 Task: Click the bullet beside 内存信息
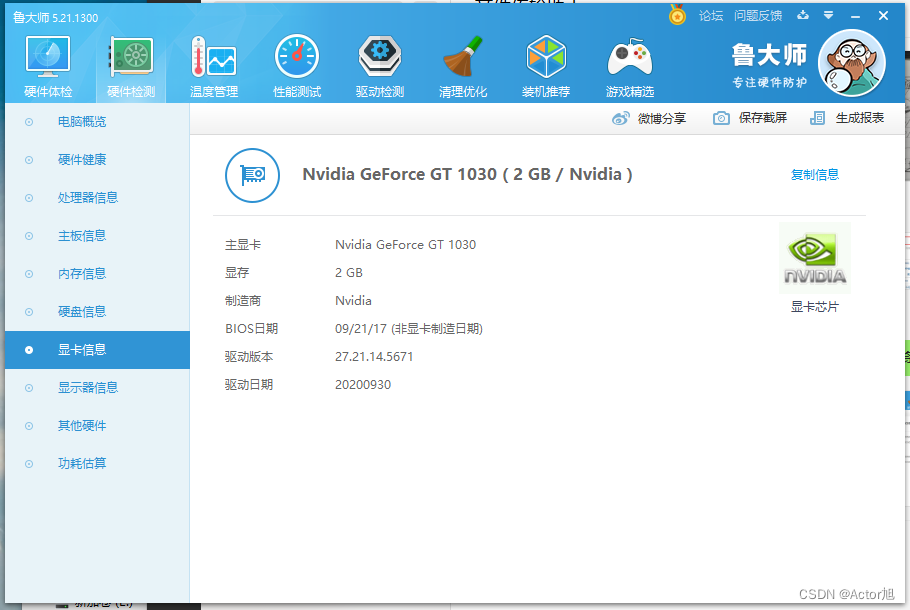pyautogui.click(x=29, y=274)
